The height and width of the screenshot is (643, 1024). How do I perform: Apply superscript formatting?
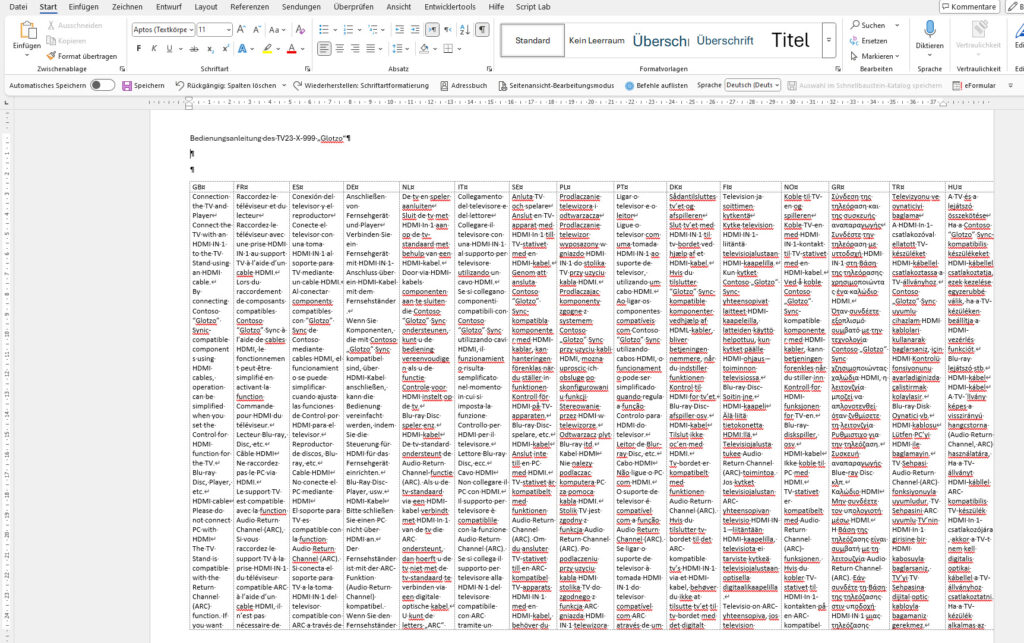[225, 48]
